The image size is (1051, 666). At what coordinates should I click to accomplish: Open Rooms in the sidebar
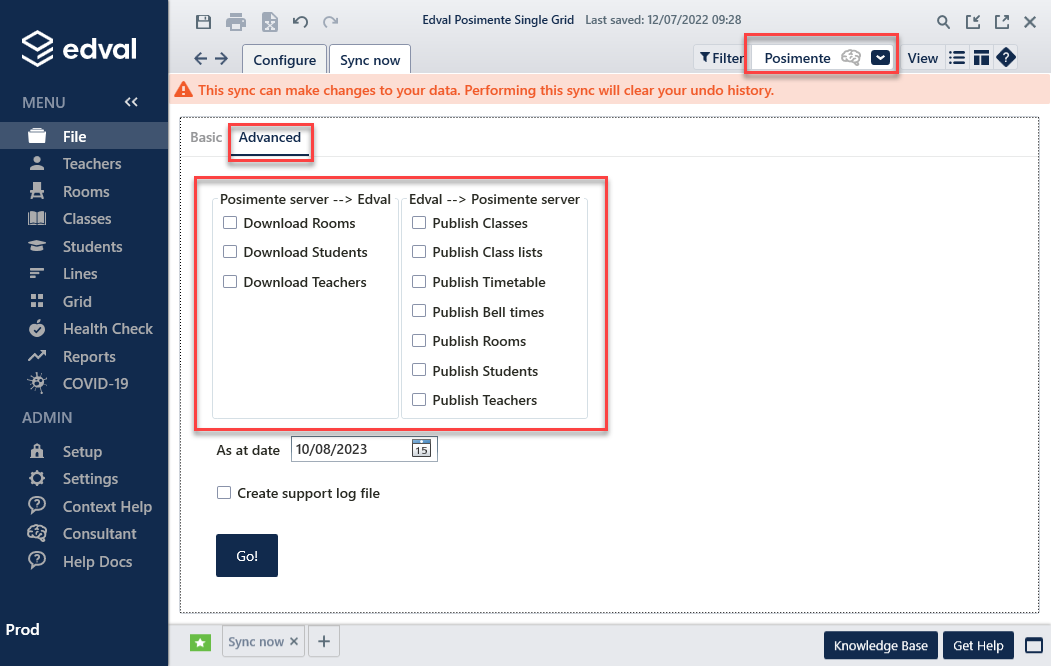tap(84, 192)
